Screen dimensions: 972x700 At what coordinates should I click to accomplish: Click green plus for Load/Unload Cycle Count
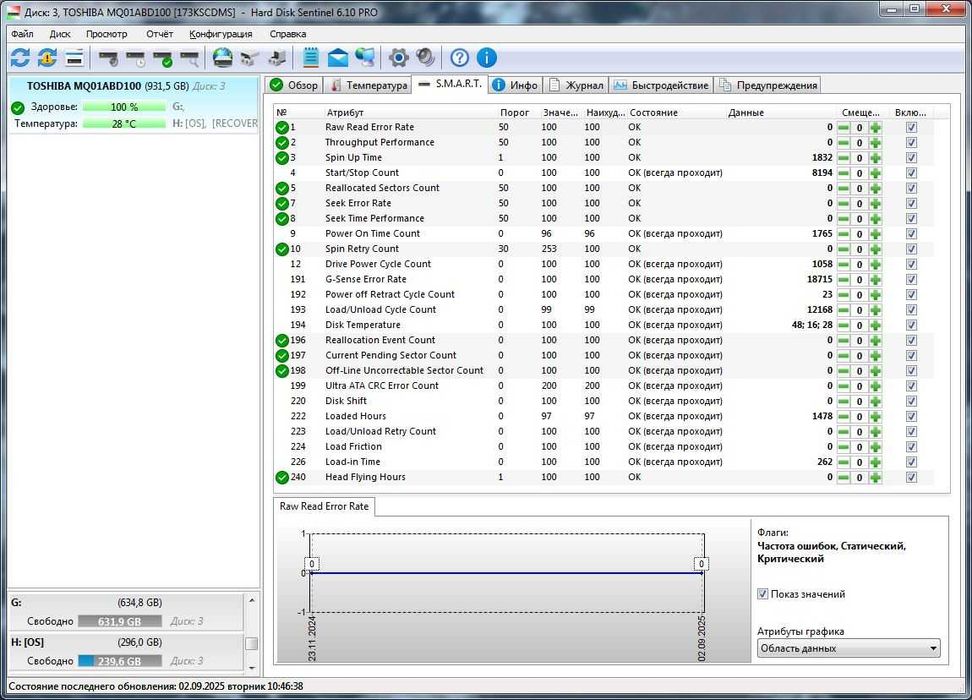[875, 309]
